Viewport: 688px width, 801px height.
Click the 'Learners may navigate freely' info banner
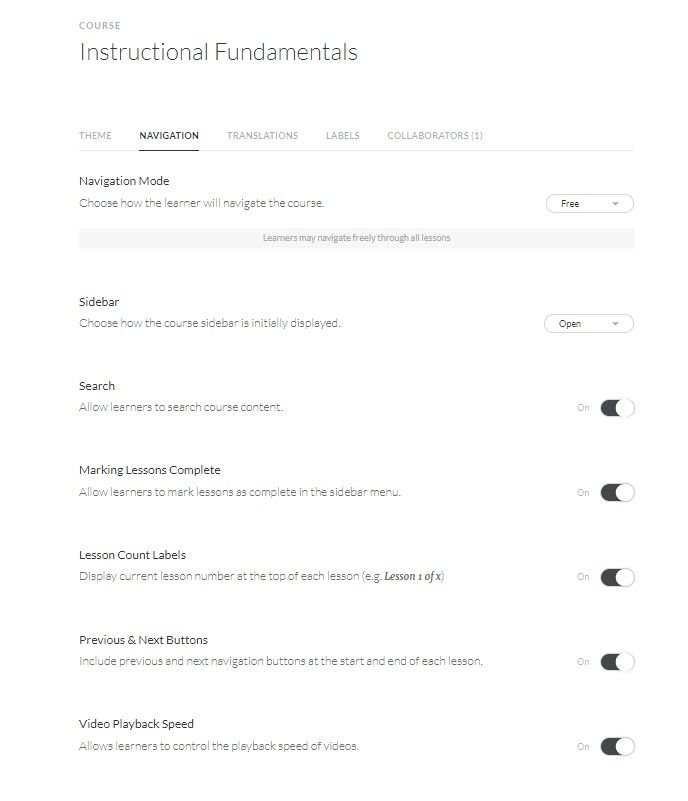click(356, 239)
